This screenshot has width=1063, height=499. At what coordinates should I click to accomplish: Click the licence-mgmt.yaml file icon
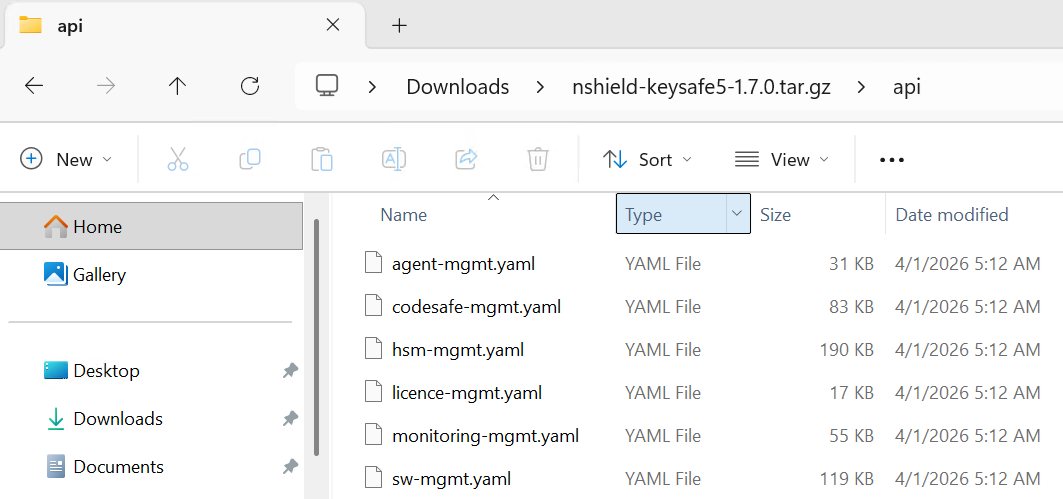(x=374, y=393)
